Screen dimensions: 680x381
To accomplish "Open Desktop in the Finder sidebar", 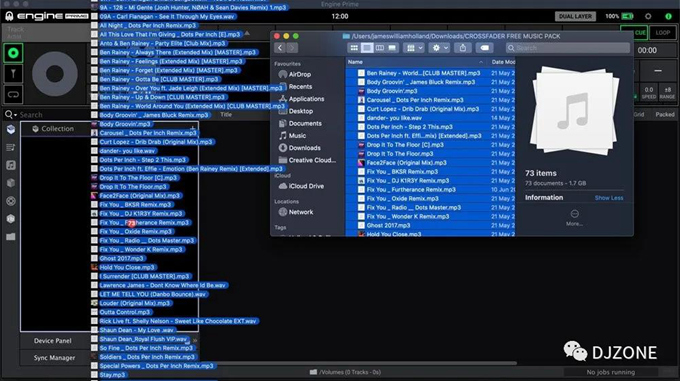I will click(x=296, y=111).
